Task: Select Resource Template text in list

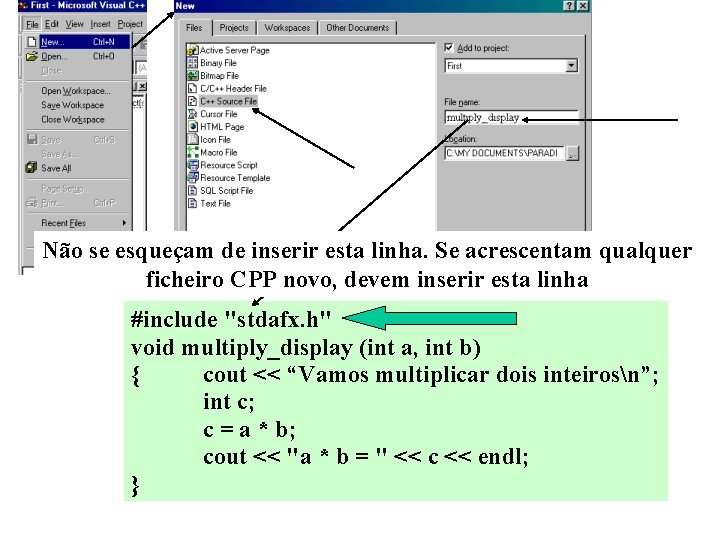Action: (x=235, y=178)
